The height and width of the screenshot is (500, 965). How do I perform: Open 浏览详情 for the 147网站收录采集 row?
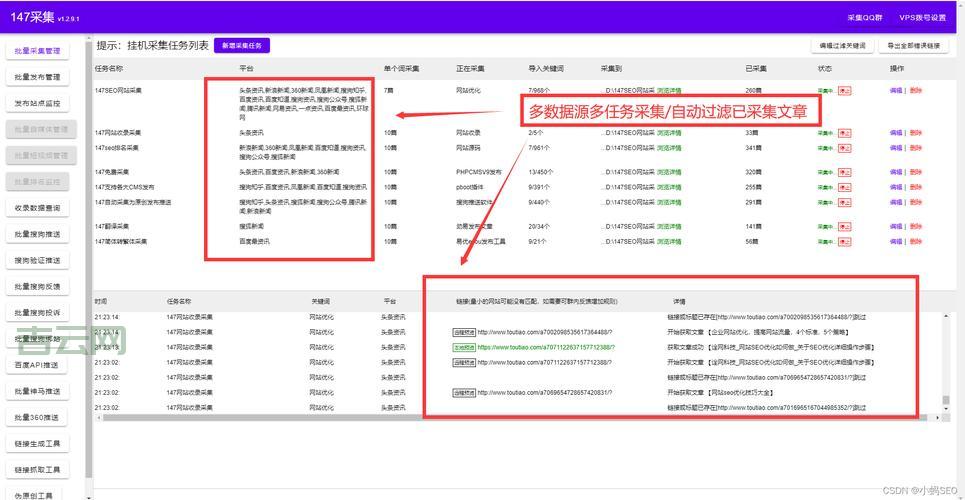coord(669,132)
